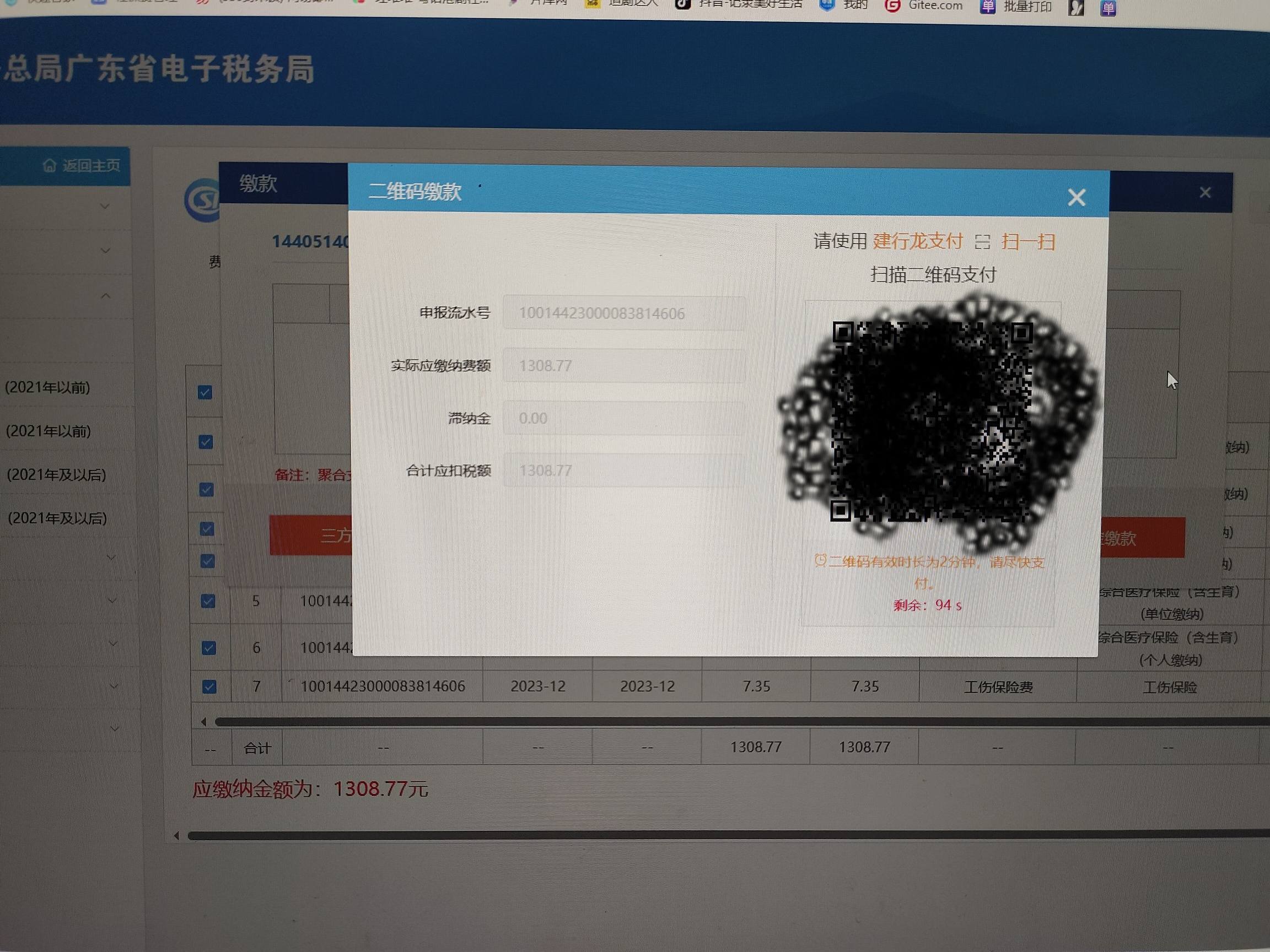Click the 合计 total row label
This screenshot has width=1270, height=952.
pos(257,748)
